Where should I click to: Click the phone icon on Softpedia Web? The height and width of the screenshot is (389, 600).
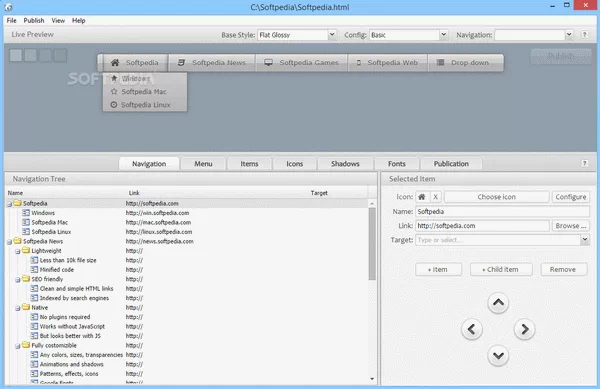coord(359,62)
